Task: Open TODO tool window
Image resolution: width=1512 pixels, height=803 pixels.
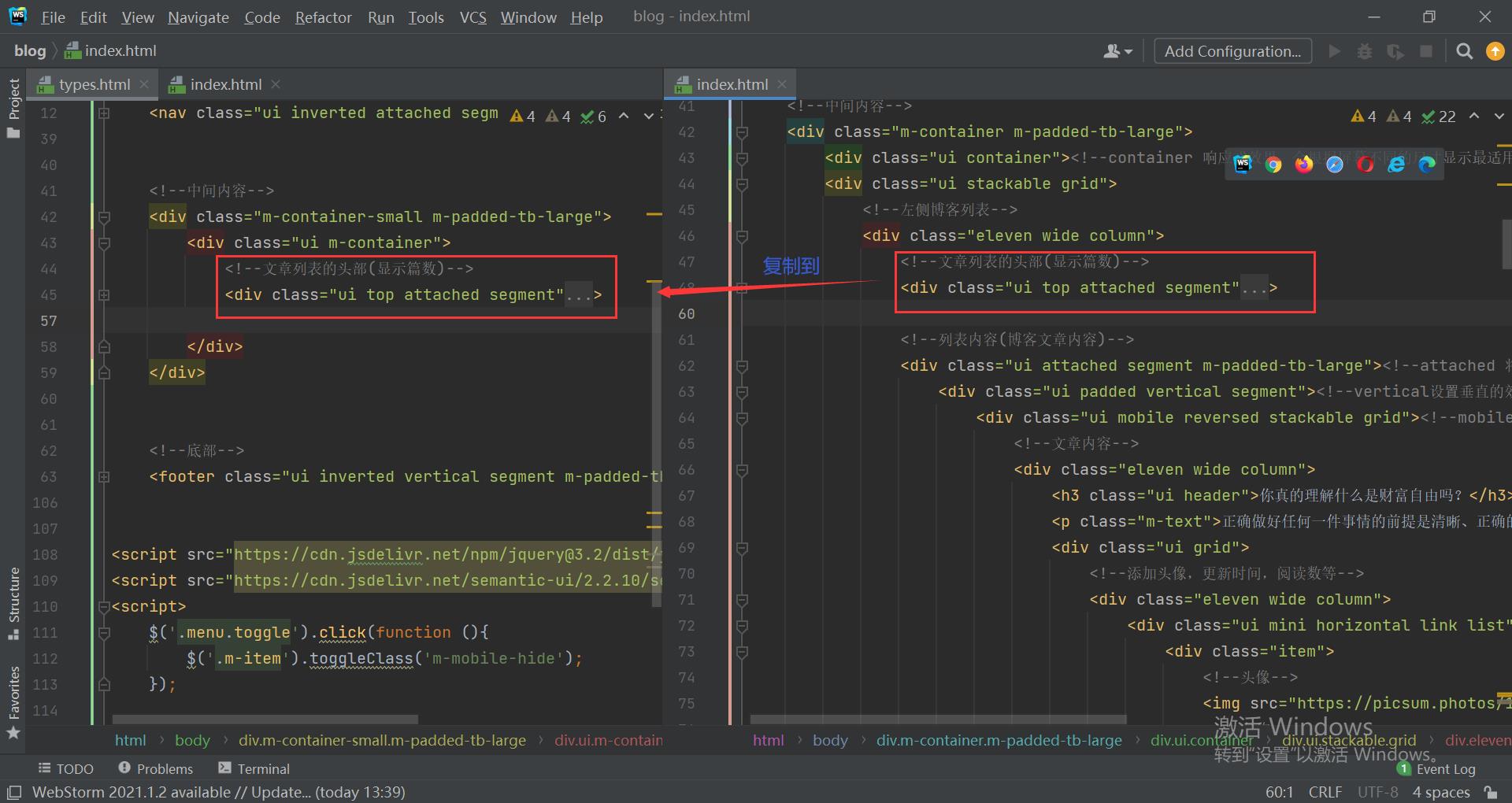Action: pyautogui.click(x=66, y=769)
